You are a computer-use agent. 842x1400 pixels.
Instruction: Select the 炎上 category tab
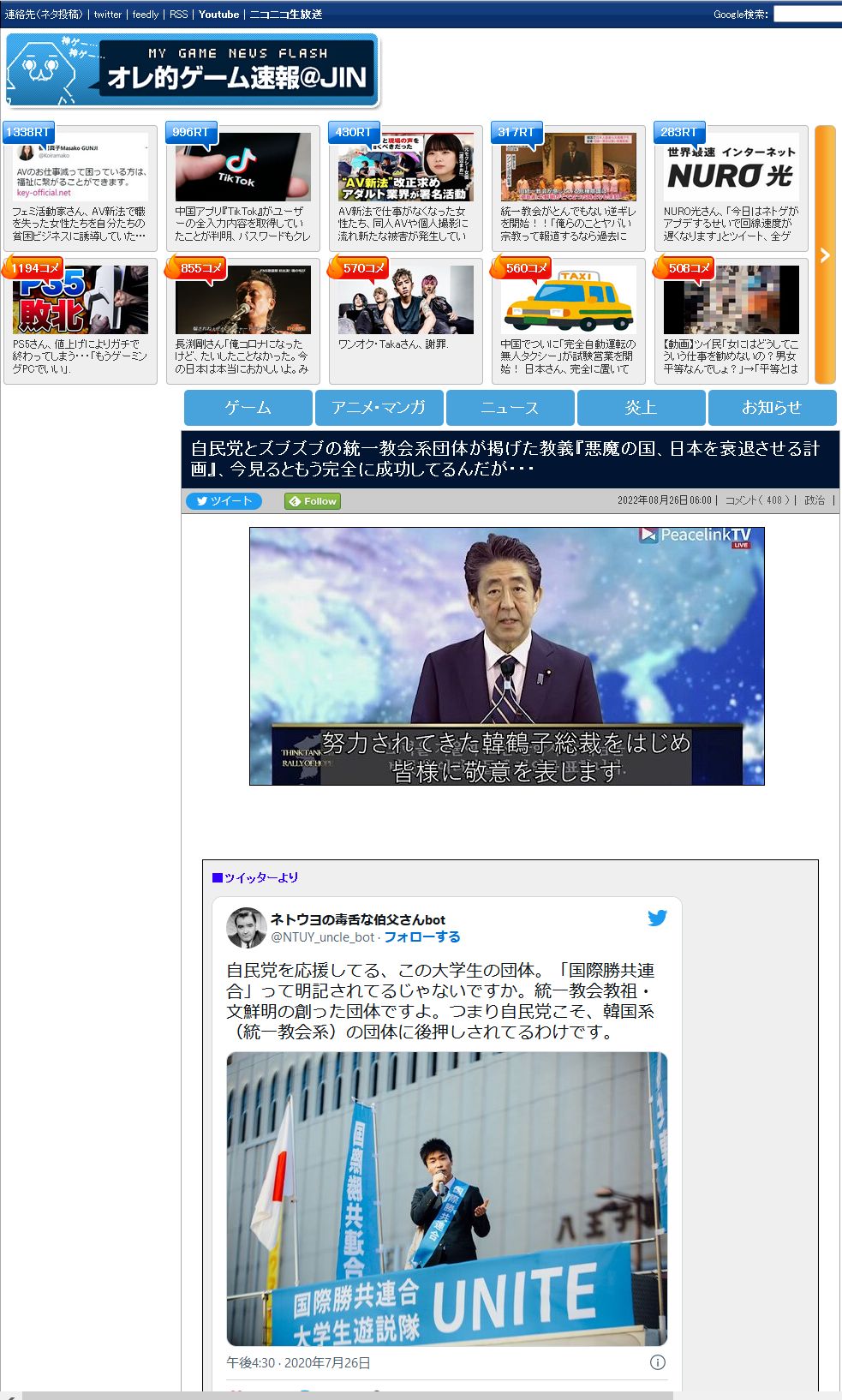click(x=641, y=408)
